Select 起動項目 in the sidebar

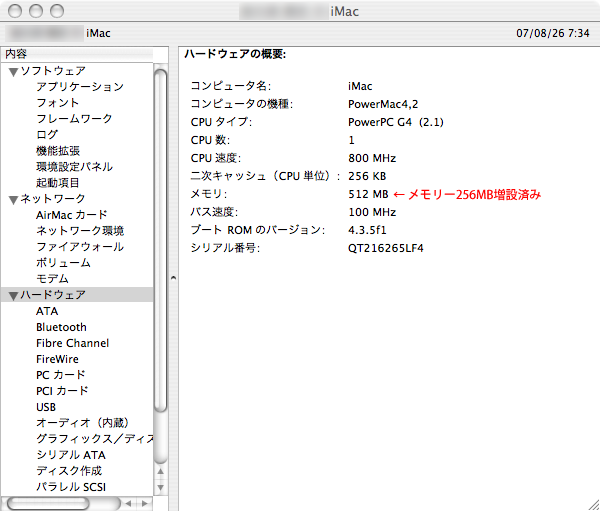tap(57, 183)
